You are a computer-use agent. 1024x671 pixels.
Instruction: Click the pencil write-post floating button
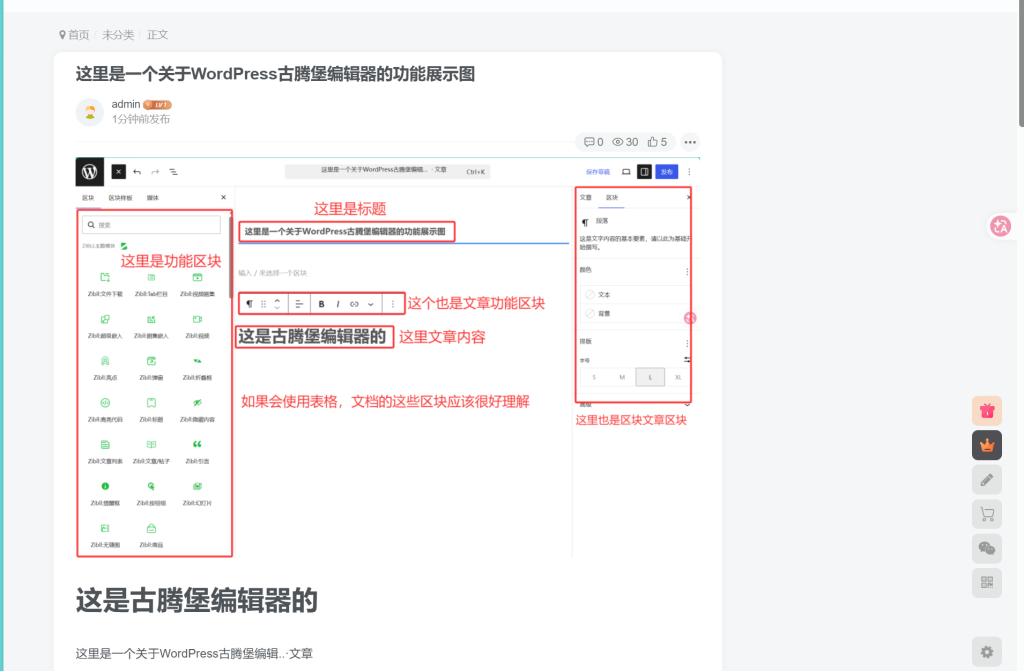[987, 480]
